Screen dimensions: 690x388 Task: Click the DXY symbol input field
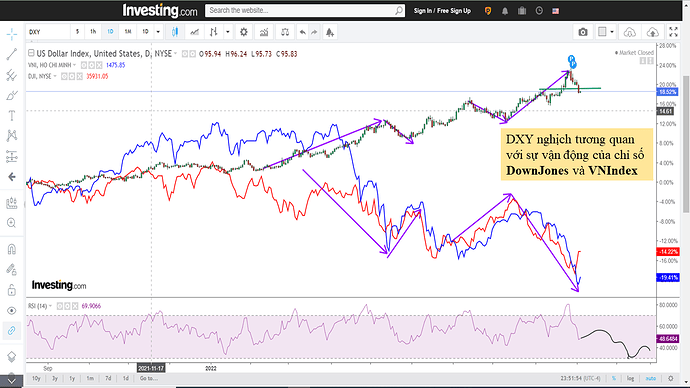[48, 32]
